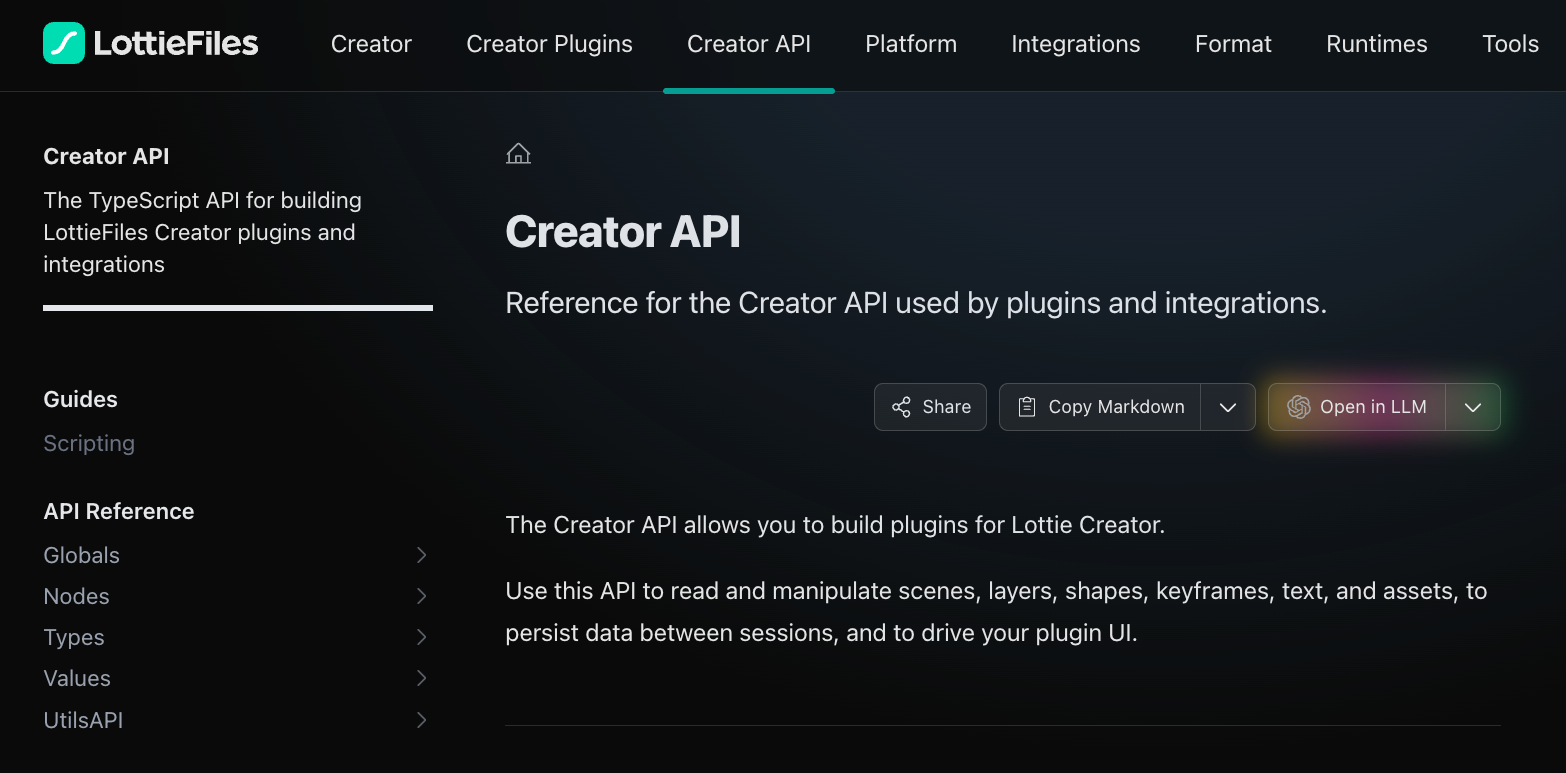This screenshot has height=773, width=1566.
Task: Open the Types sidebar item
Action: coord(74,637)
